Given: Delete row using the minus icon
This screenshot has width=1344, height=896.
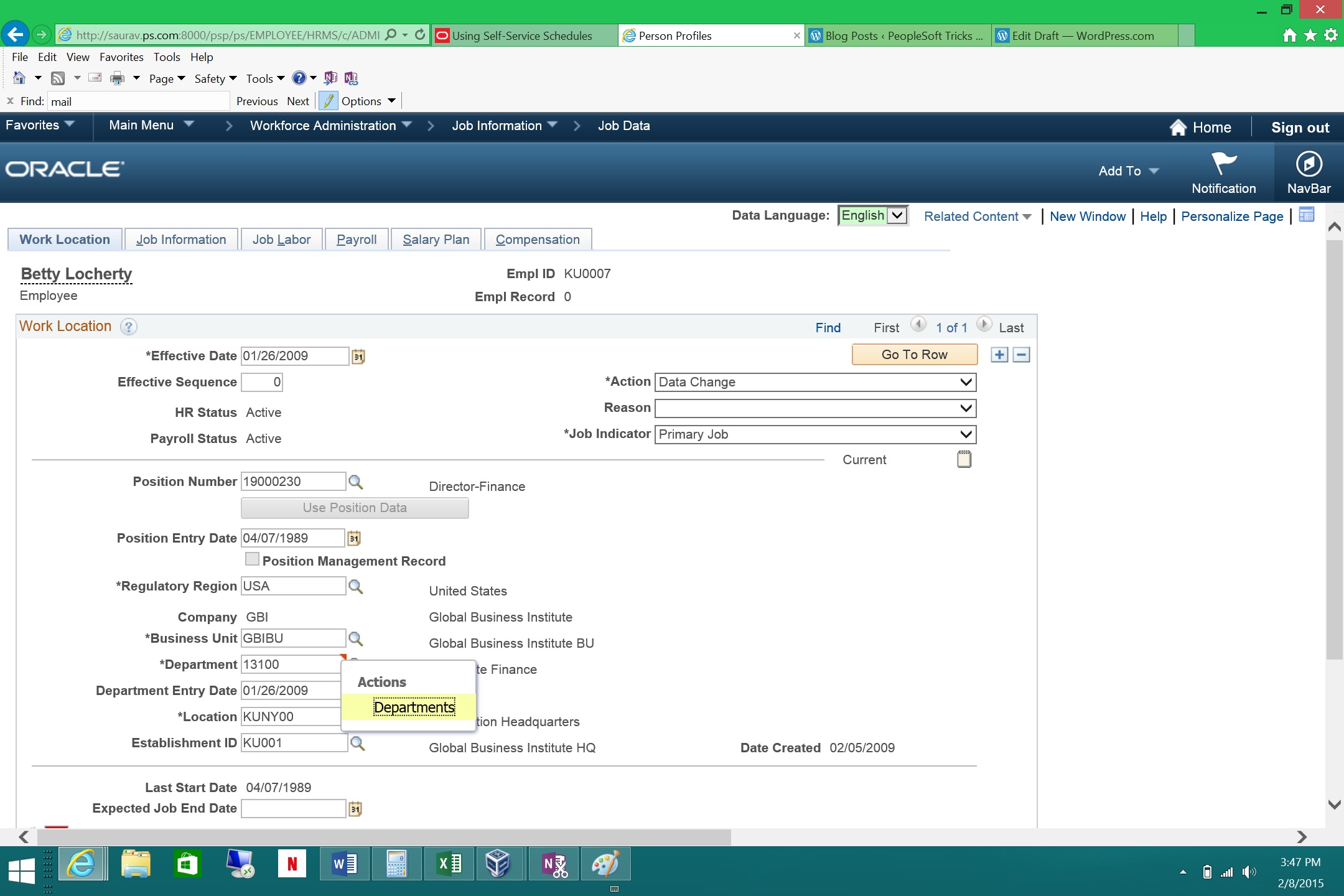Looking at the screenshot, I should 1021,355.
